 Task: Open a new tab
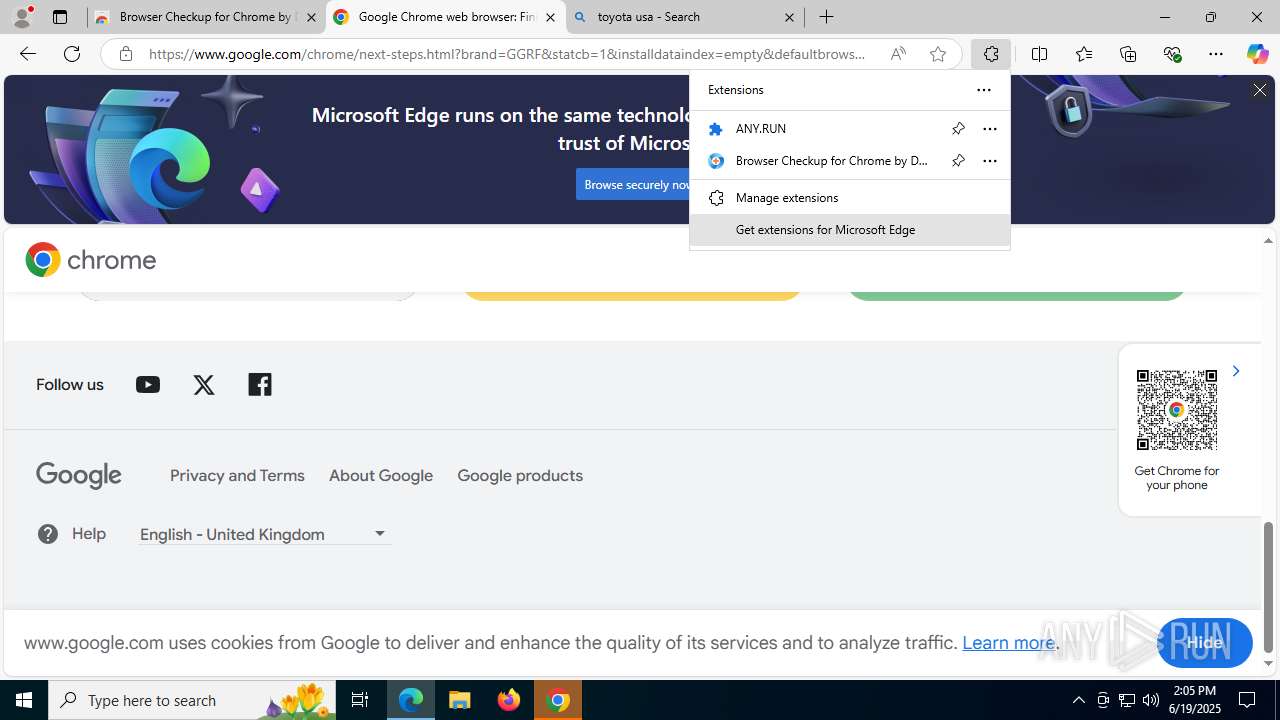tap(826, 17)
